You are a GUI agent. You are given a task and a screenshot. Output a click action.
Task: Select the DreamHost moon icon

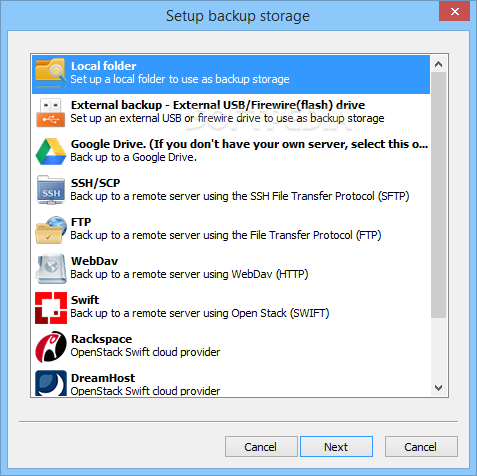51,383
